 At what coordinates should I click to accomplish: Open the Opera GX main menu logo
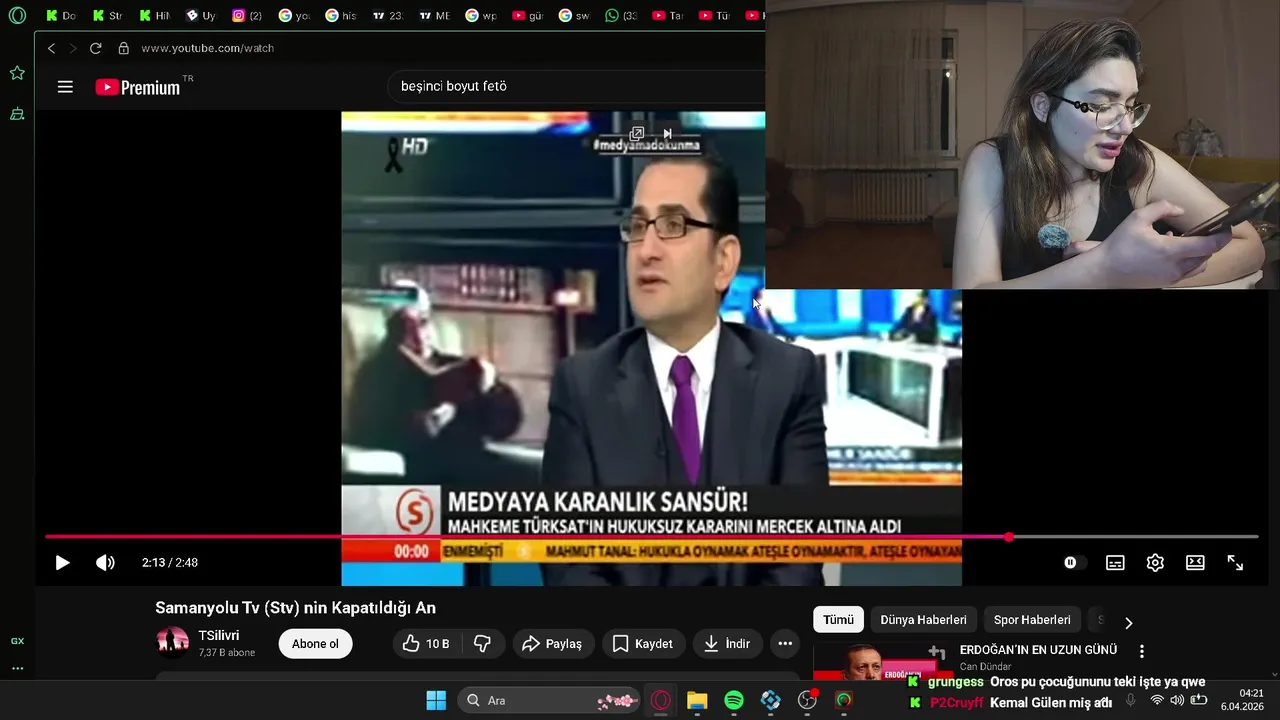[x=17, y=15]
